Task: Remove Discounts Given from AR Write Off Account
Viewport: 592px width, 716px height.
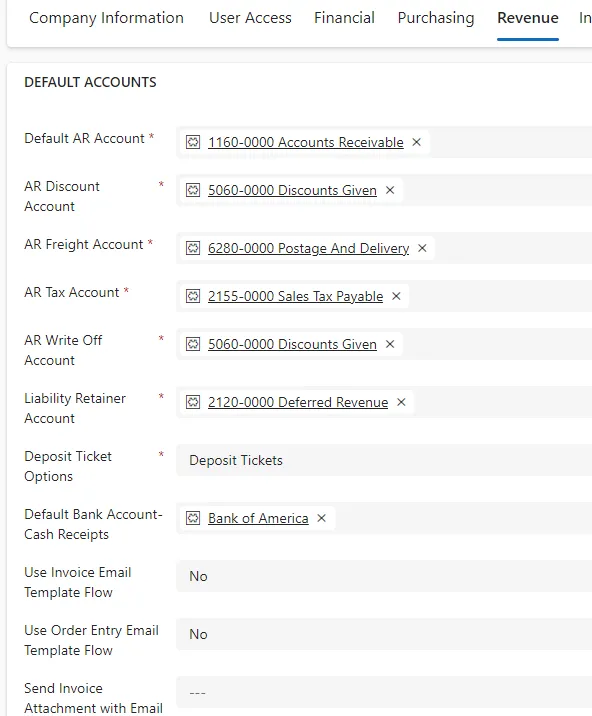Action: point(390,344)
